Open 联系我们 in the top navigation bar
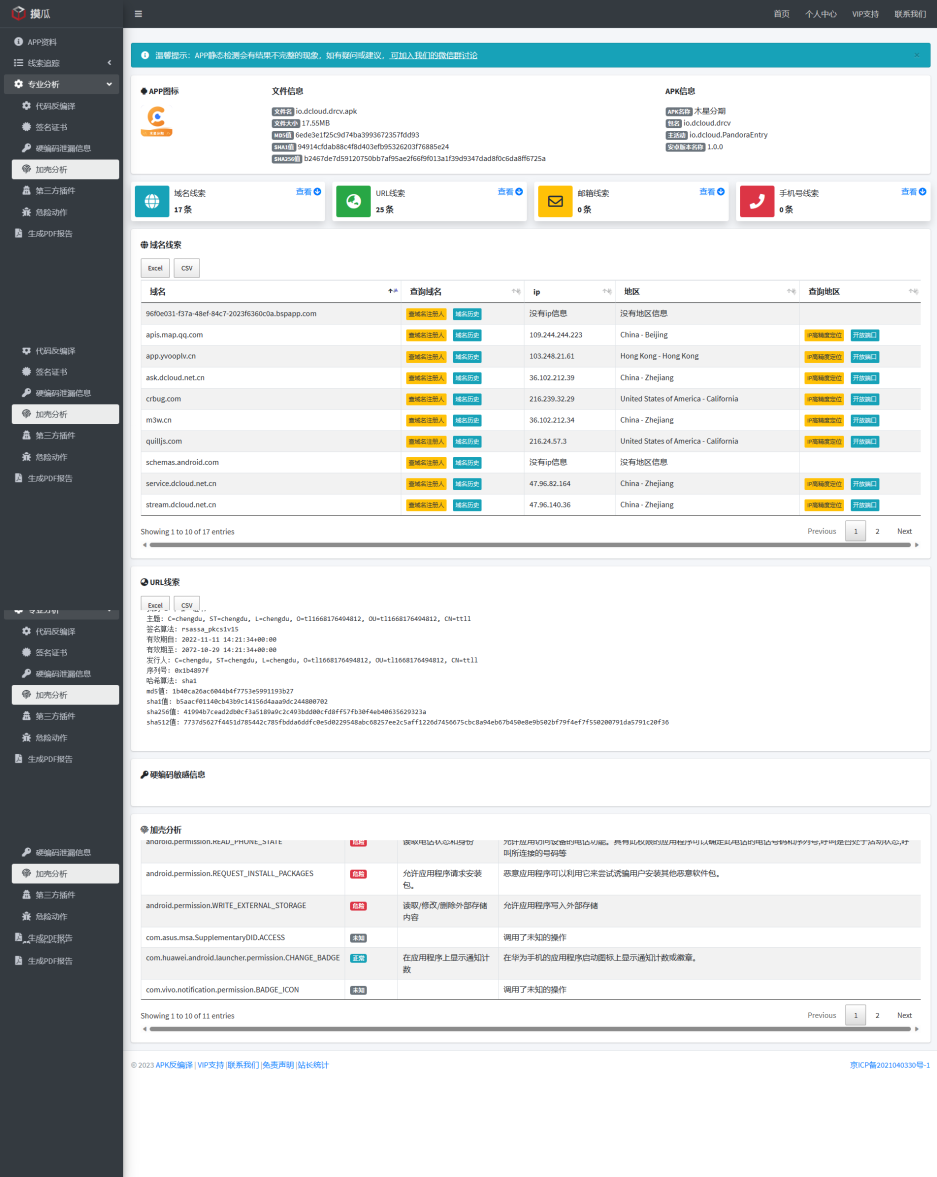Viewport: 937px width, 1177px height. 910,14
